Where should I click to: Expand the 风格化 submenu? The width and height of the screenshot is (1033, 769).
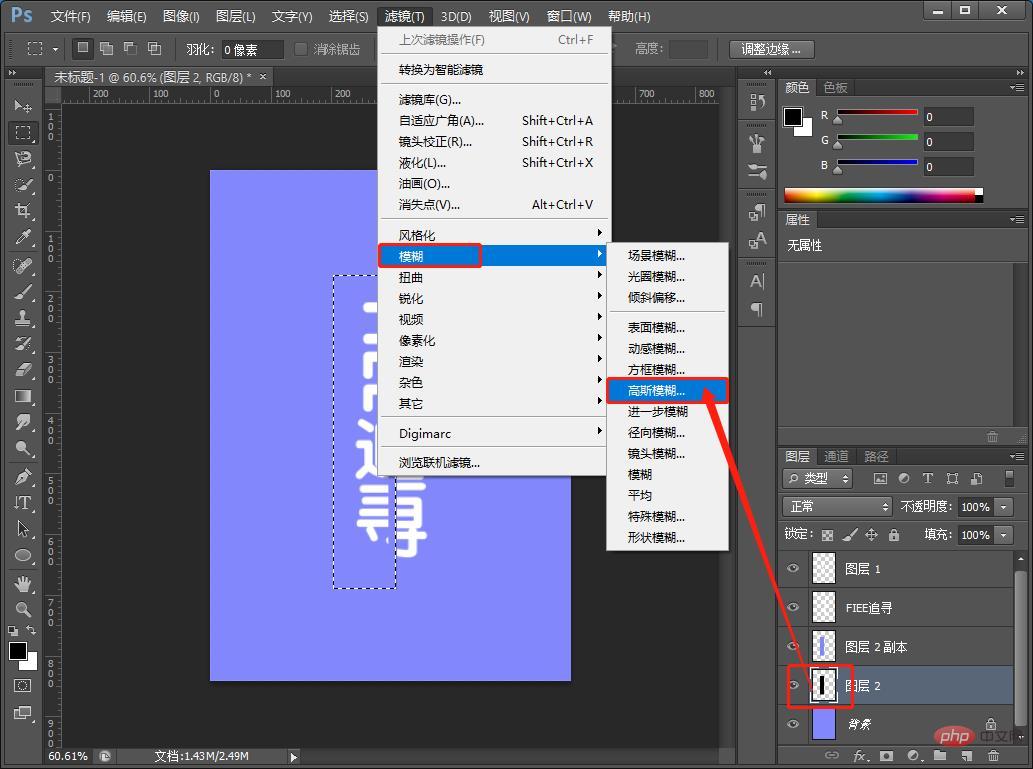tap(493, 235)
